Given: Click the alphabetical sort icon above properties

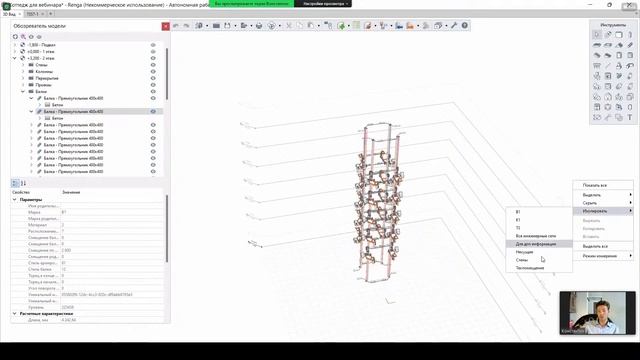Looking at the screenshot, I should tap(23, 183).
